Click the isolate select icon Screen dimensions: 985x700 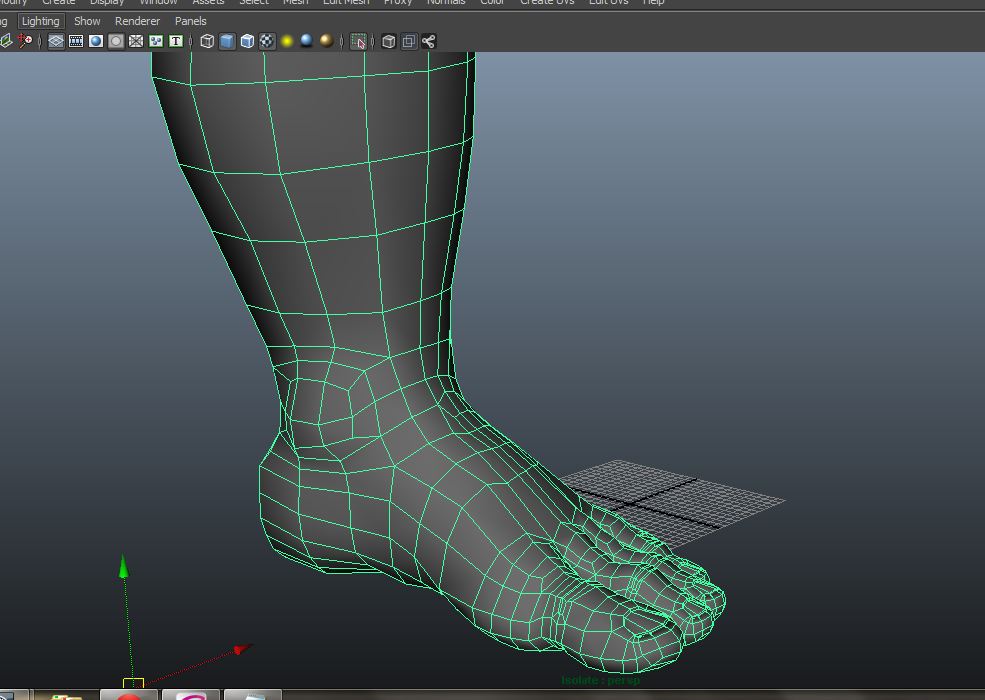pos(358,41)
